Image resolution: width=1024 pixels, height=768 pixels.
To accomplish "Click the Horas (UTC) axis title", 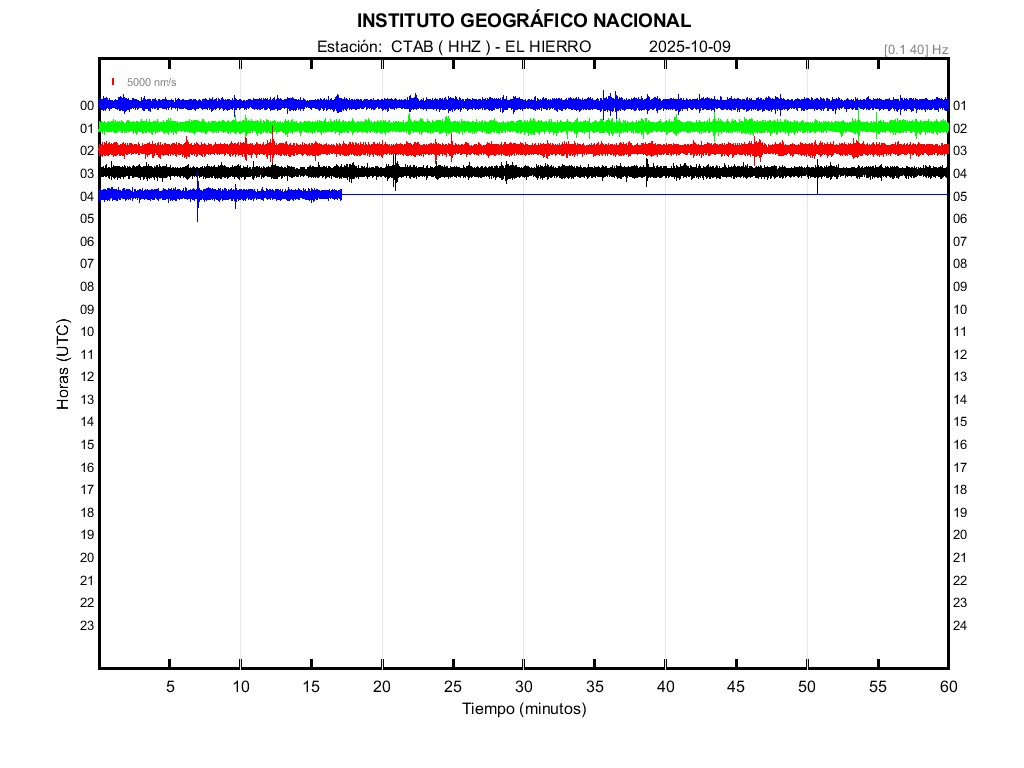I will (63, 365).
